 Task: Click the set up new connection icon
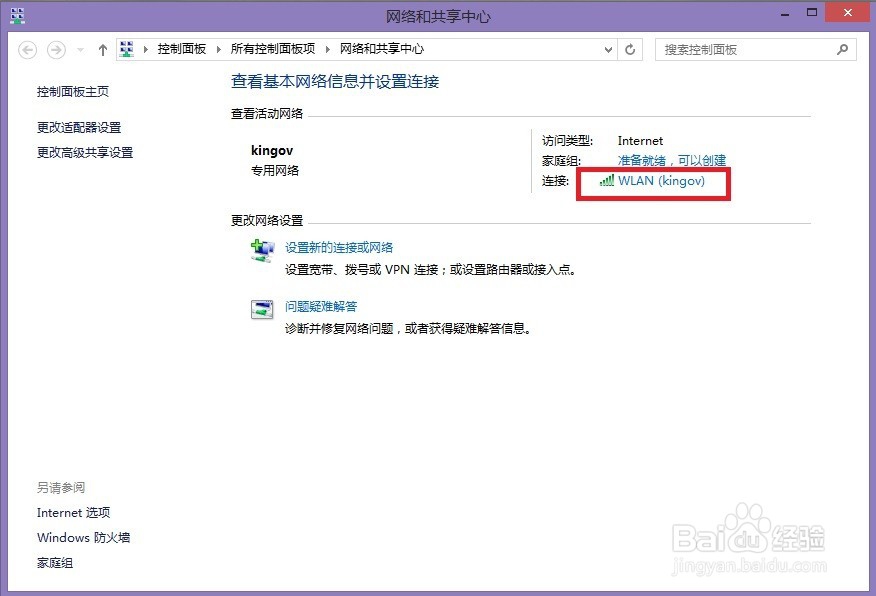[262, 252]
